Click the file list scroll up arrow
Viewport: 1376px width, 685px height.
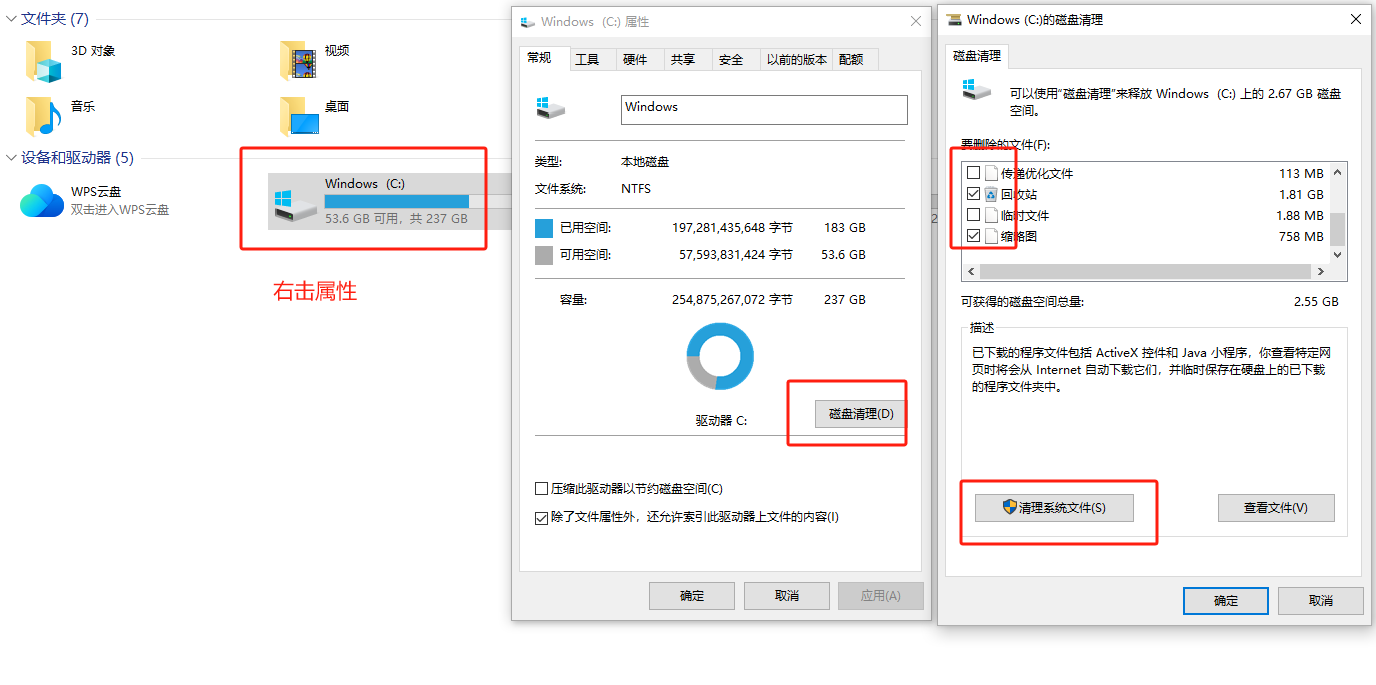[x=1338, y=172]
